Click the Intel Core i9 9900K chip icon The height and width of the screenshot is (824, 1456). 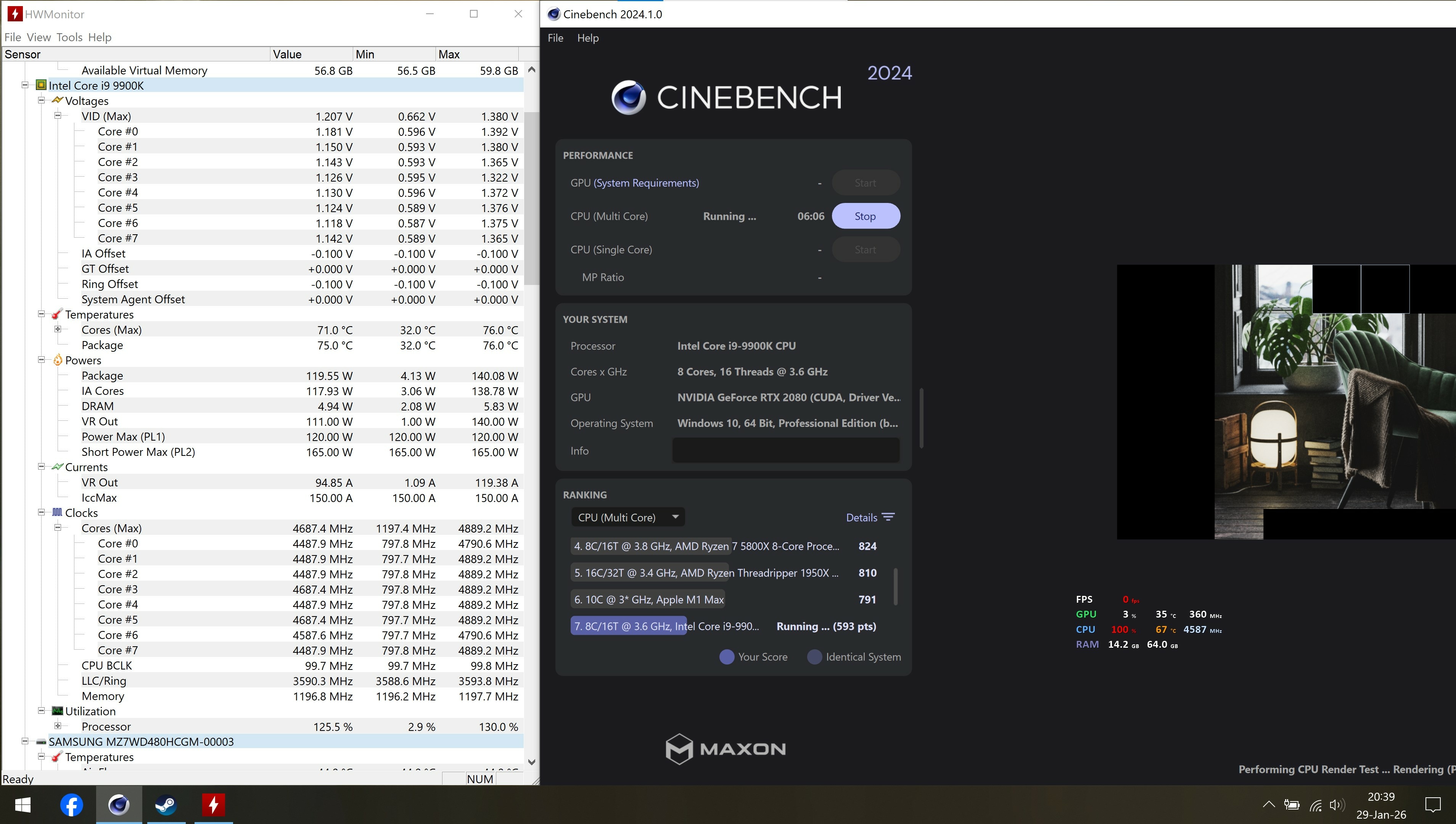41,85
